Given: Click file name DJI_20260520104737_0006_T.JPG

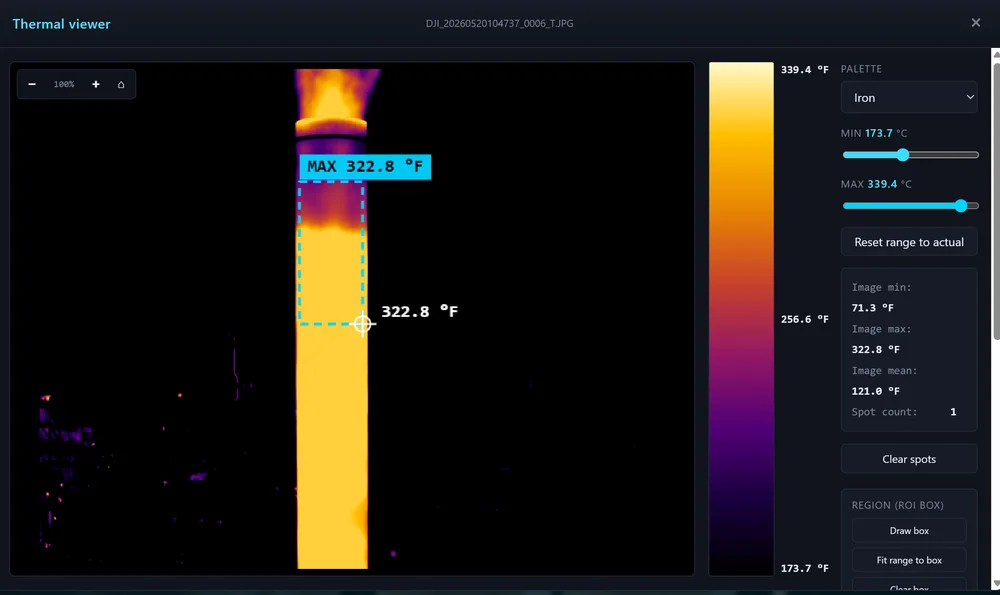Looking at the screenshot, I should [x=499, y=23].
